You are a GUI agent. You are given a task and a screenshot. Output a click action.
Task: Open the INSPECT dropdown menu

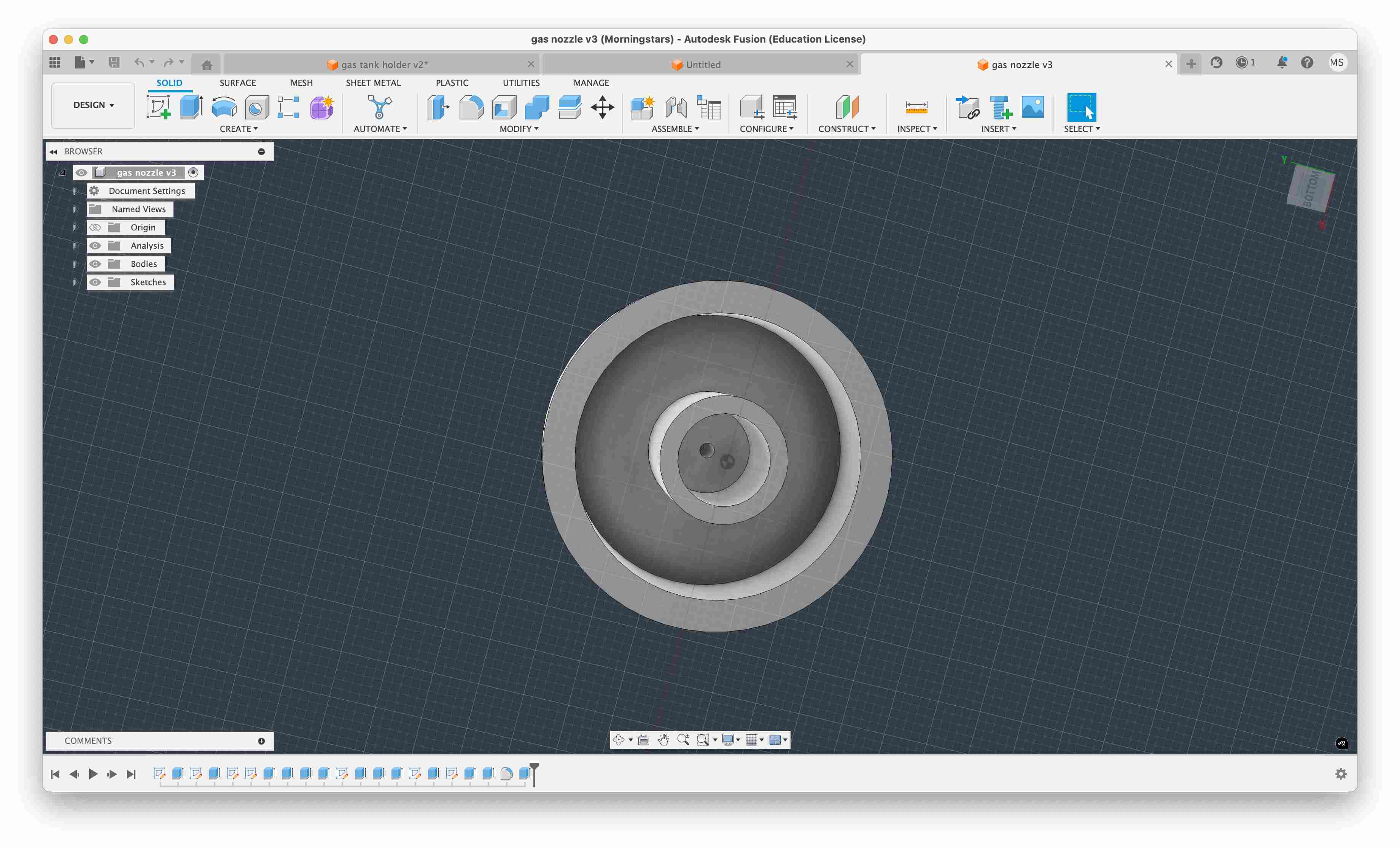click(917, 129)
